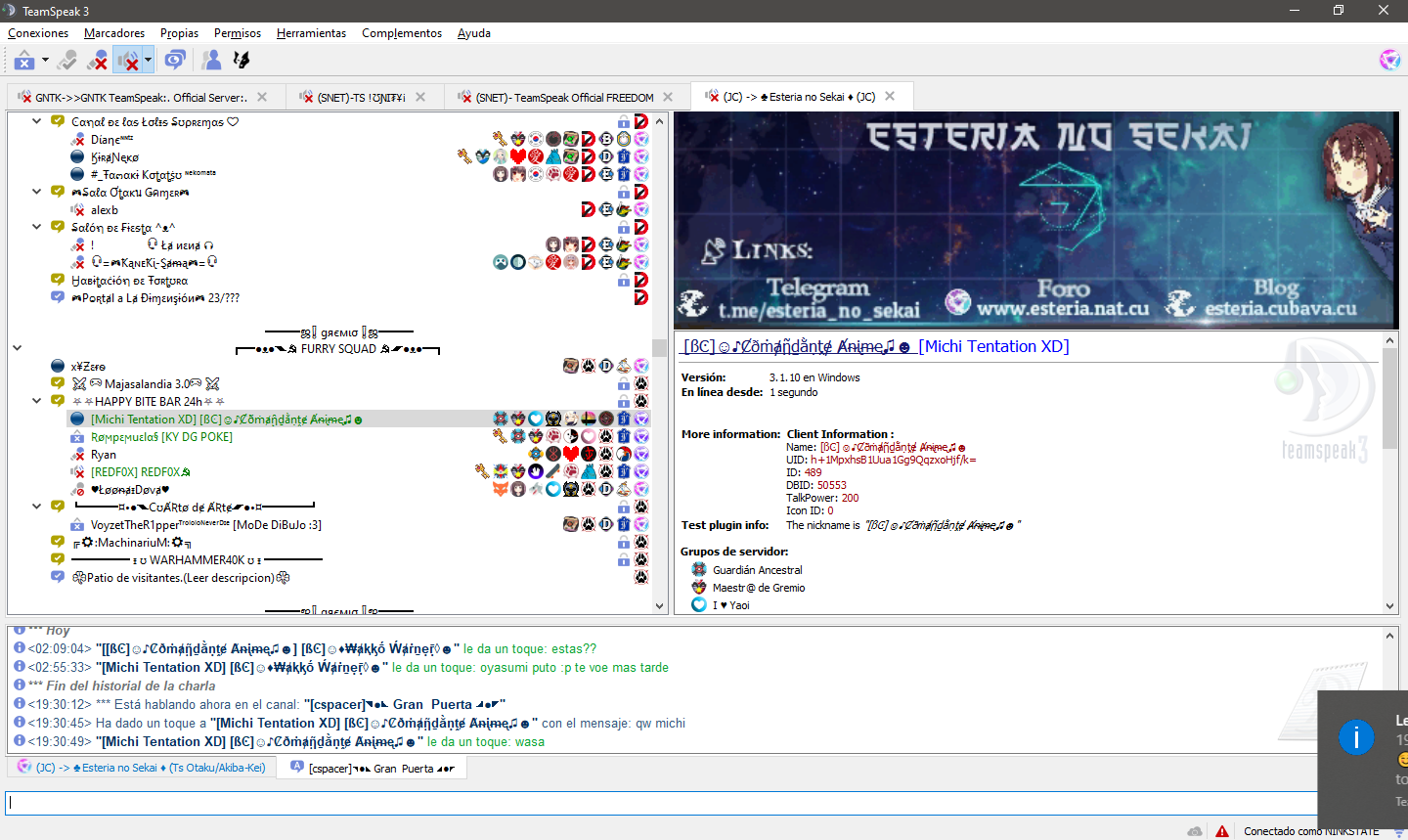Screen dimensions: 1408x840
Task: Collapse the HAPPY BITE BAR 24h channel
Action: point(37,401)
